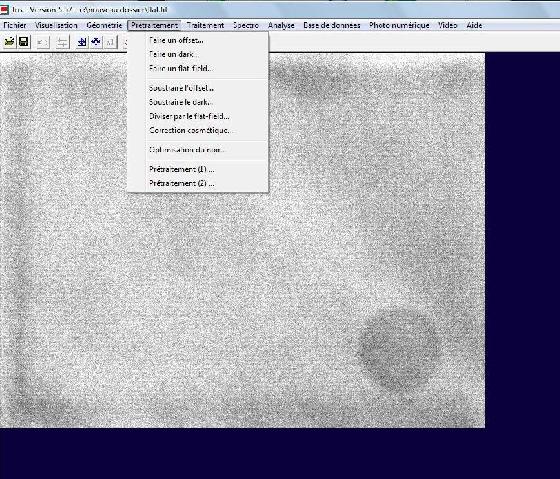Open the Traitement menu
This screenshot has width=560, height=479.
205,25
